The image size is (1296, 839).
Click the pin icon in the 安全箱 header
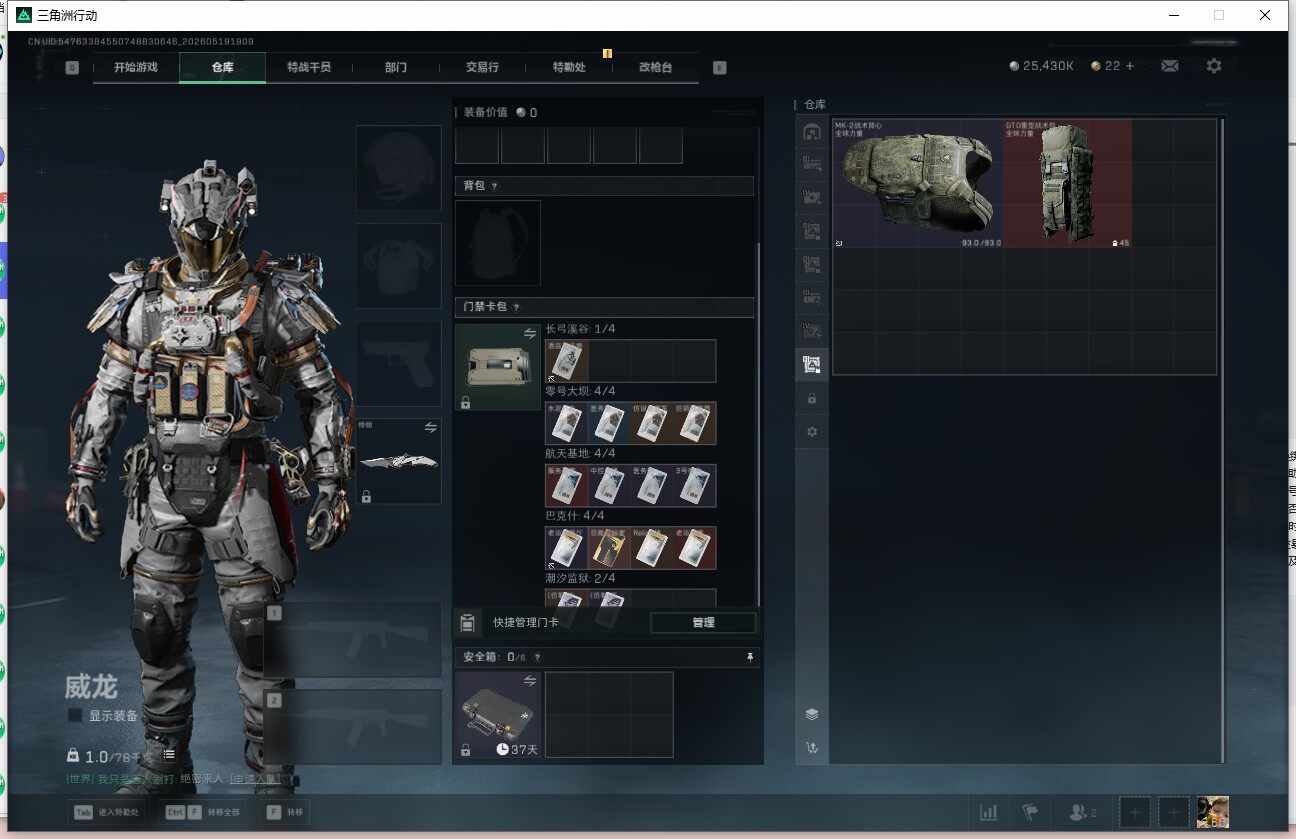[750, 657]
